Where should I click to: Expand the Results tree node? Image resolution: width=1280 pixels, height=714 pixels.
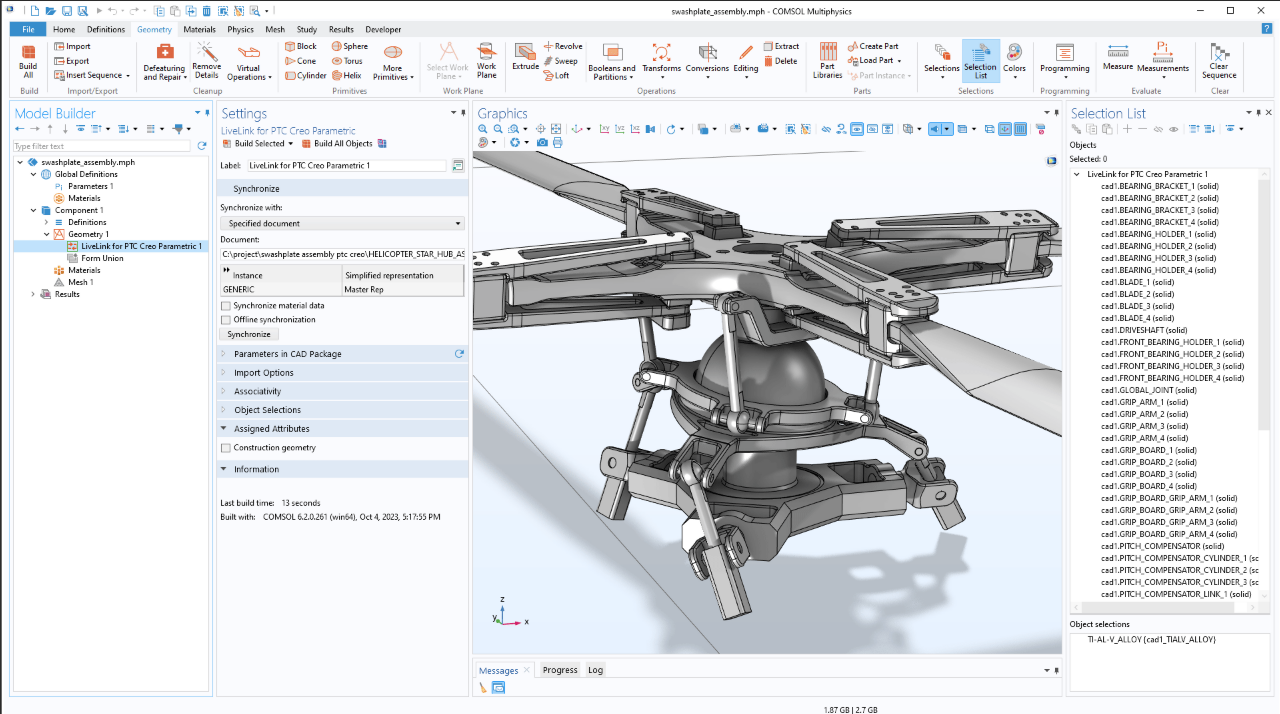click(33, 294)
